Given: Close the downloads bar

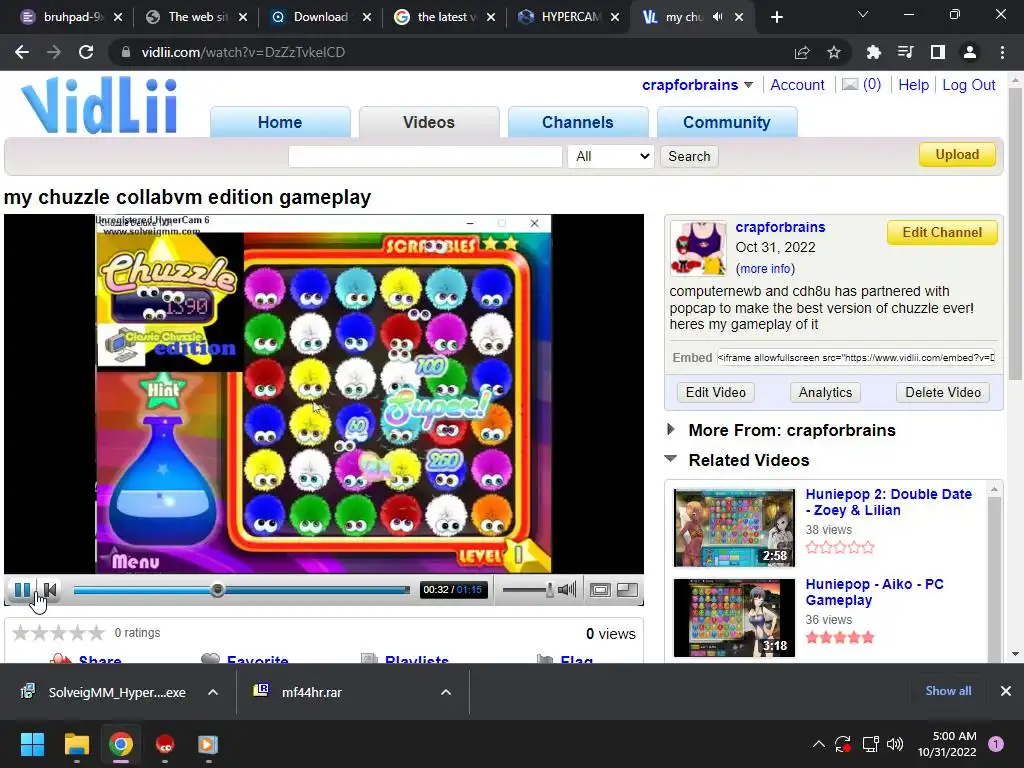Looking at the screenshot, I should pyautogui.click(x=1006, y=691).
